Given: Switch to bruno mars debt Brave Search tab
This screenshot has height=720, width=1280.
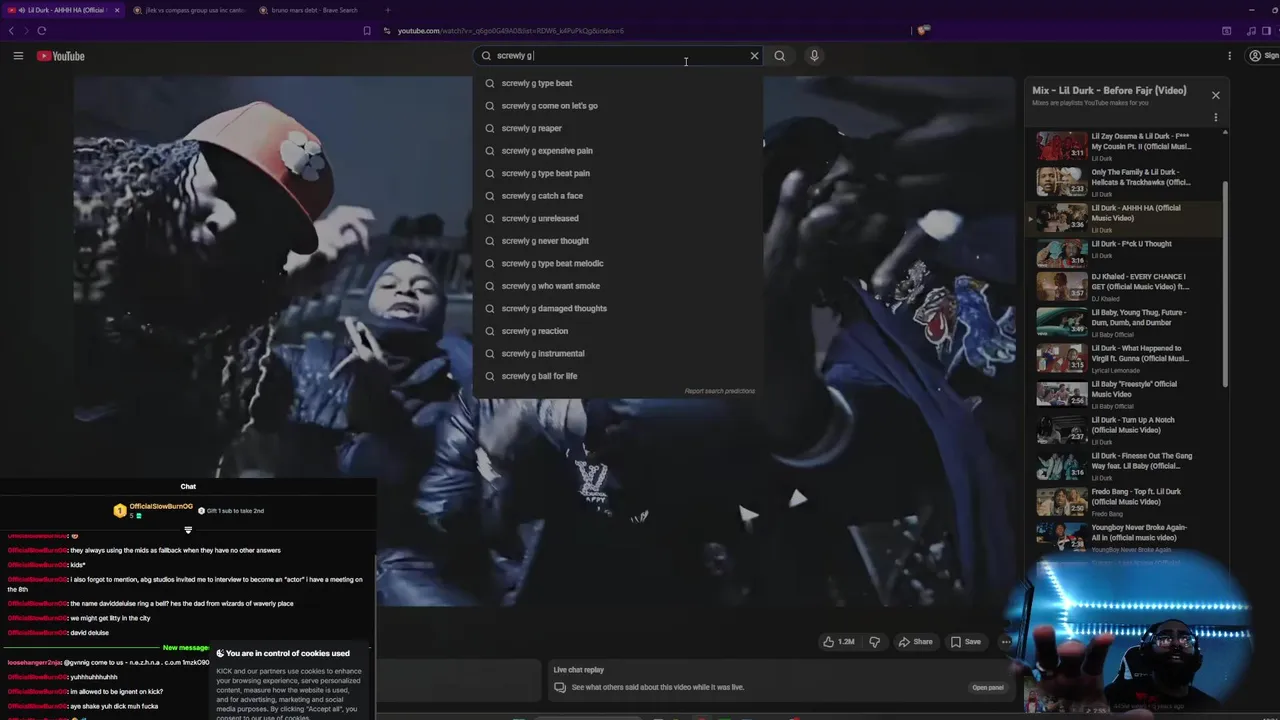Looking at the screenshot, I should point(314,10).
